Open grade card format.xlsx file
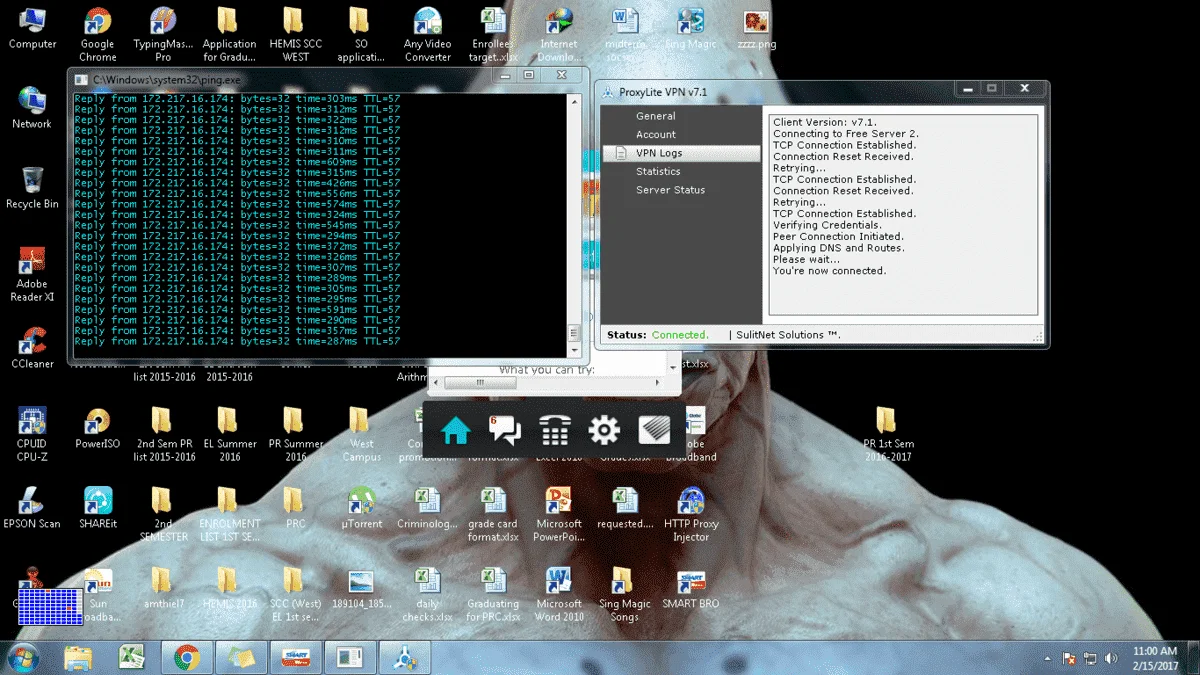The image size is (1200, 675). [493, 514]
